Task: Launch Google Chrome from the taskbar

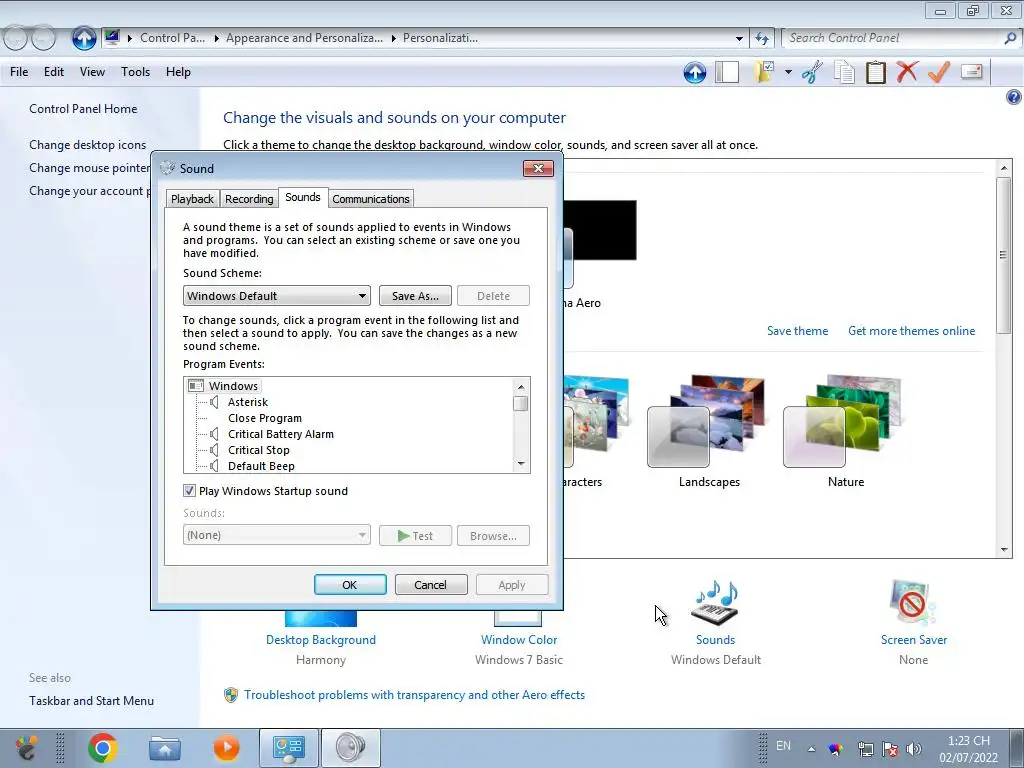Action: [103, 748]
